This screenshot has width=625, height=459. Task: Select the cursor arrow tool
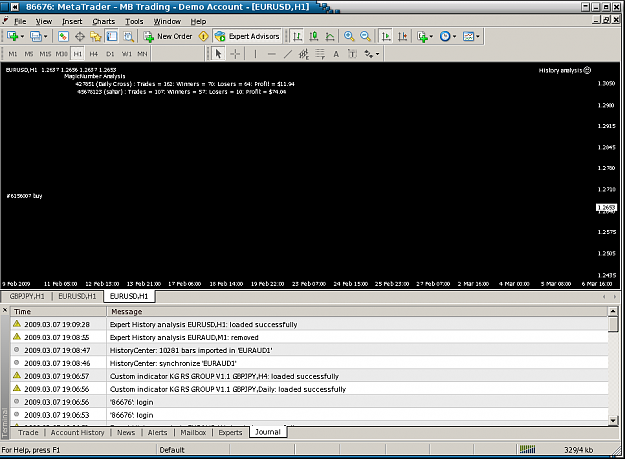point(218,54)
